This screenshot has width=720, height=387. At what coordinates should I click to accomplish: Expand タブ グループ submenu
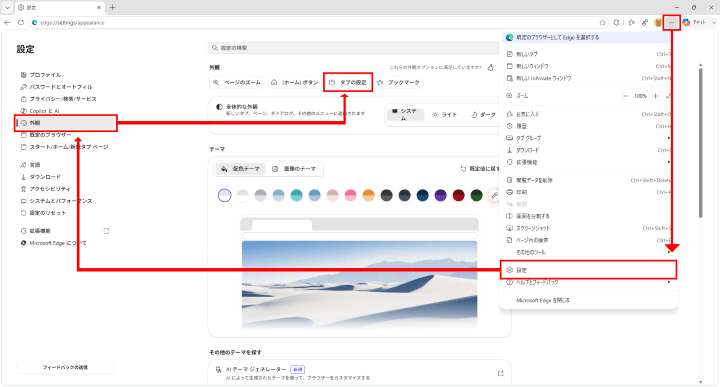[588, 138]
